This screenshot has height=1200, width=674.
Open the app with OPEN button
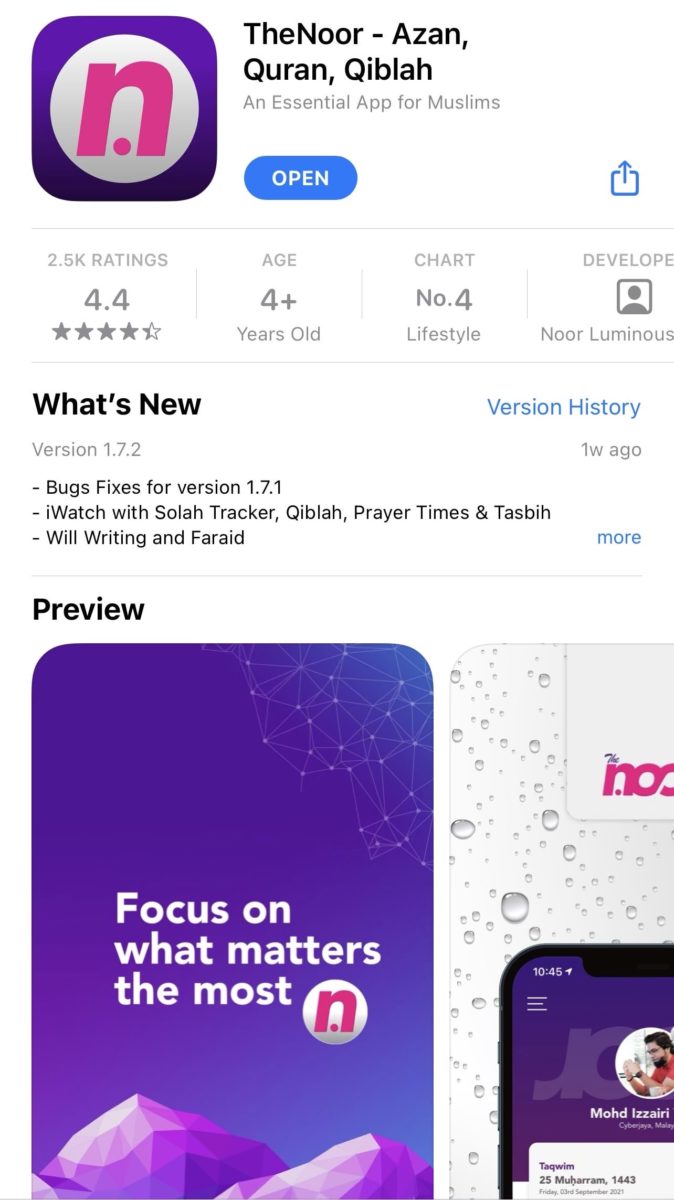pos(300,178)
